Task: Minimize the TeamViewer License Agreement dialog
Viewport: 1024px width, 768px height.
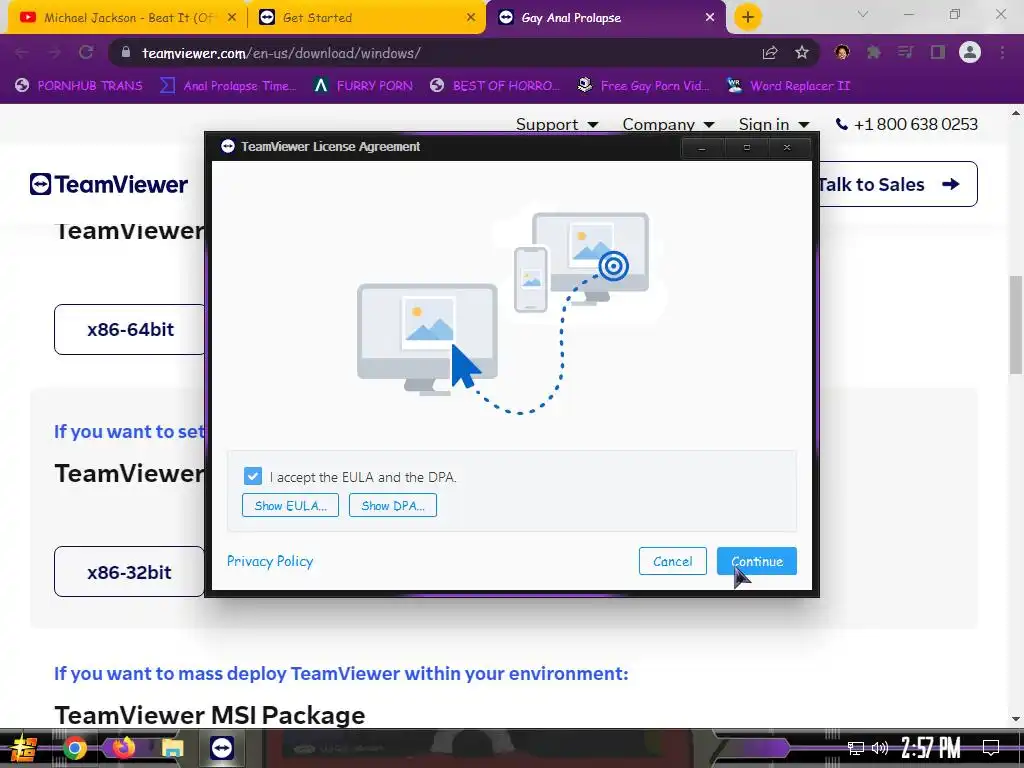Action: point(702,148)
